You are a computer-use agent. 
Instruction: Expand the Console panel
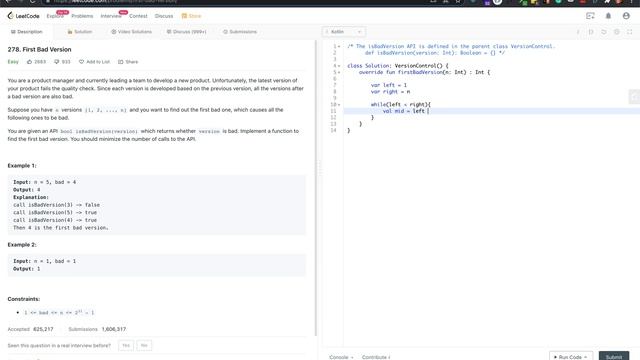pos(341,357)
